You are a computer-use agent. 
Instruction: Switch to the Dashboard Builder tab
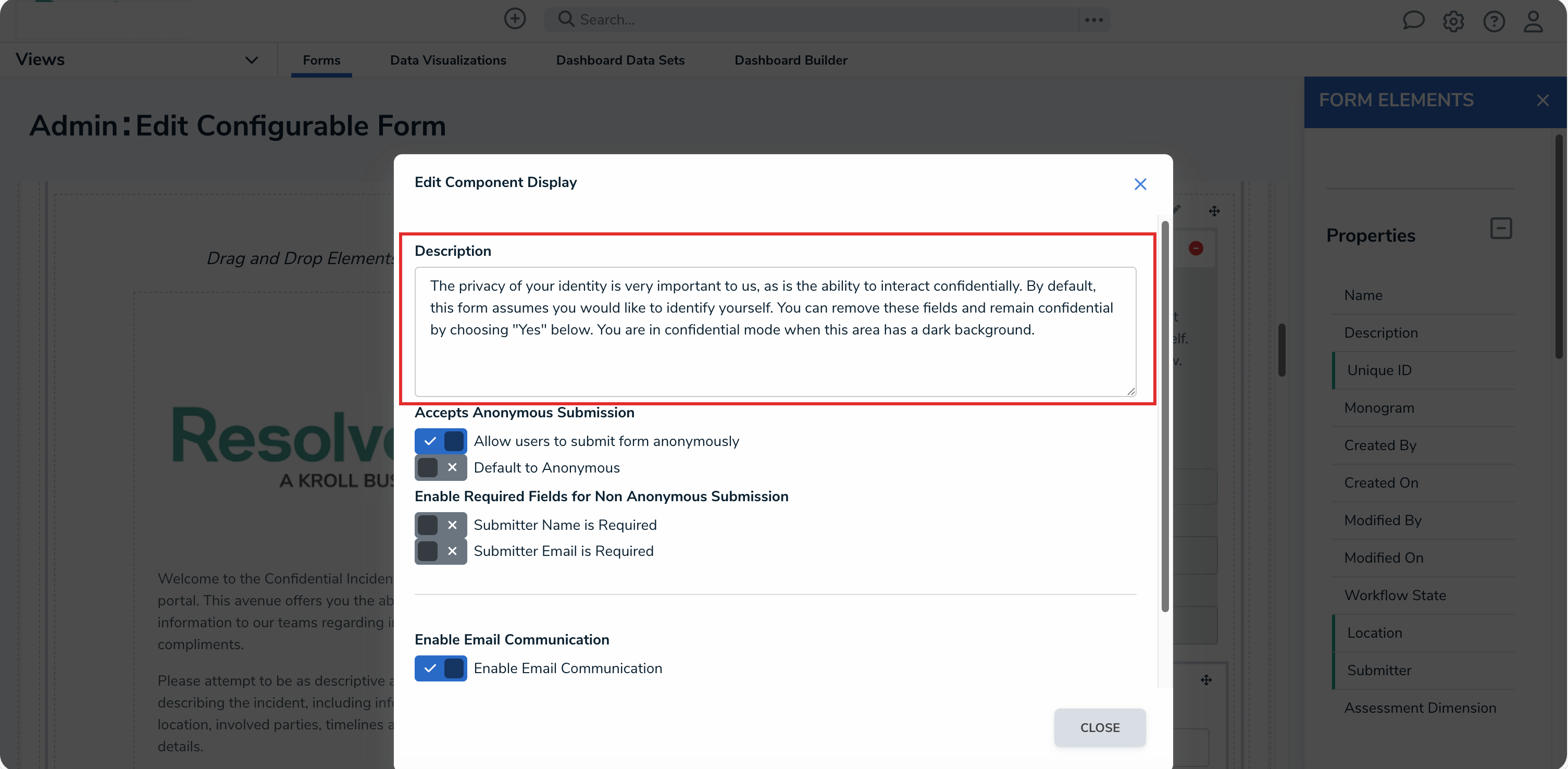point(790,60)
